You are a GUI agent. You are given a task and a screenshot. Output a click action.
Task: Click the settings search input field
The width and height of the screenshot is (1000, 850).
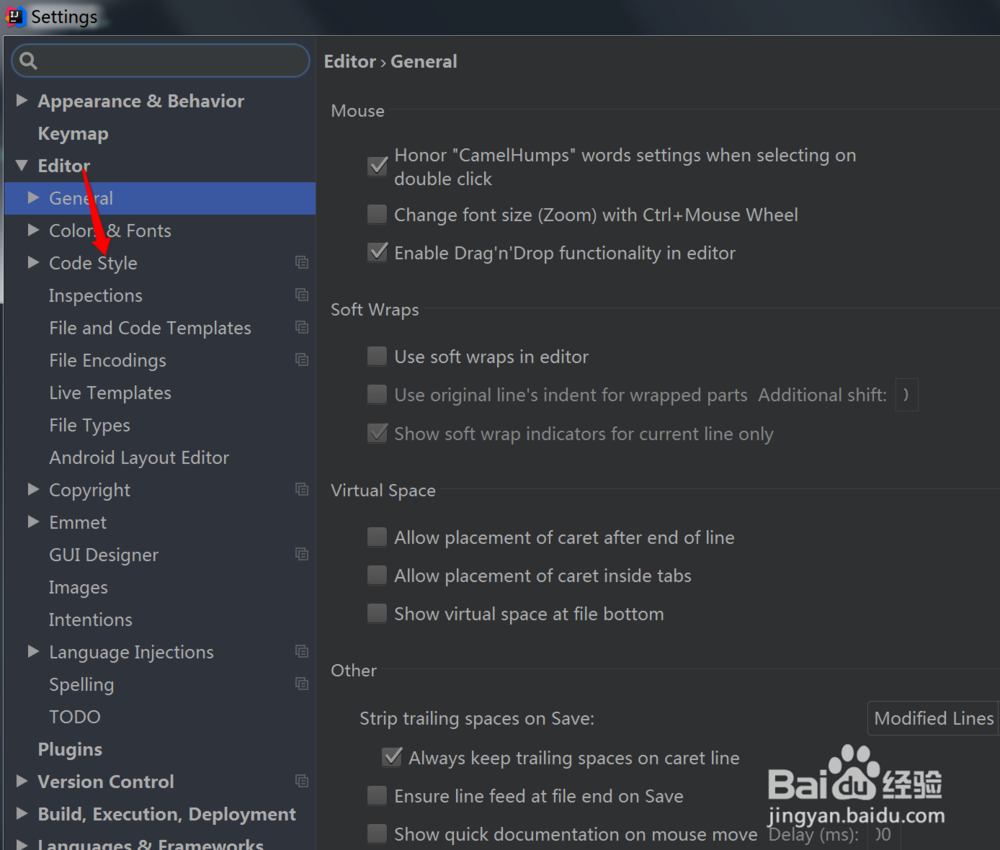(161, 61)
